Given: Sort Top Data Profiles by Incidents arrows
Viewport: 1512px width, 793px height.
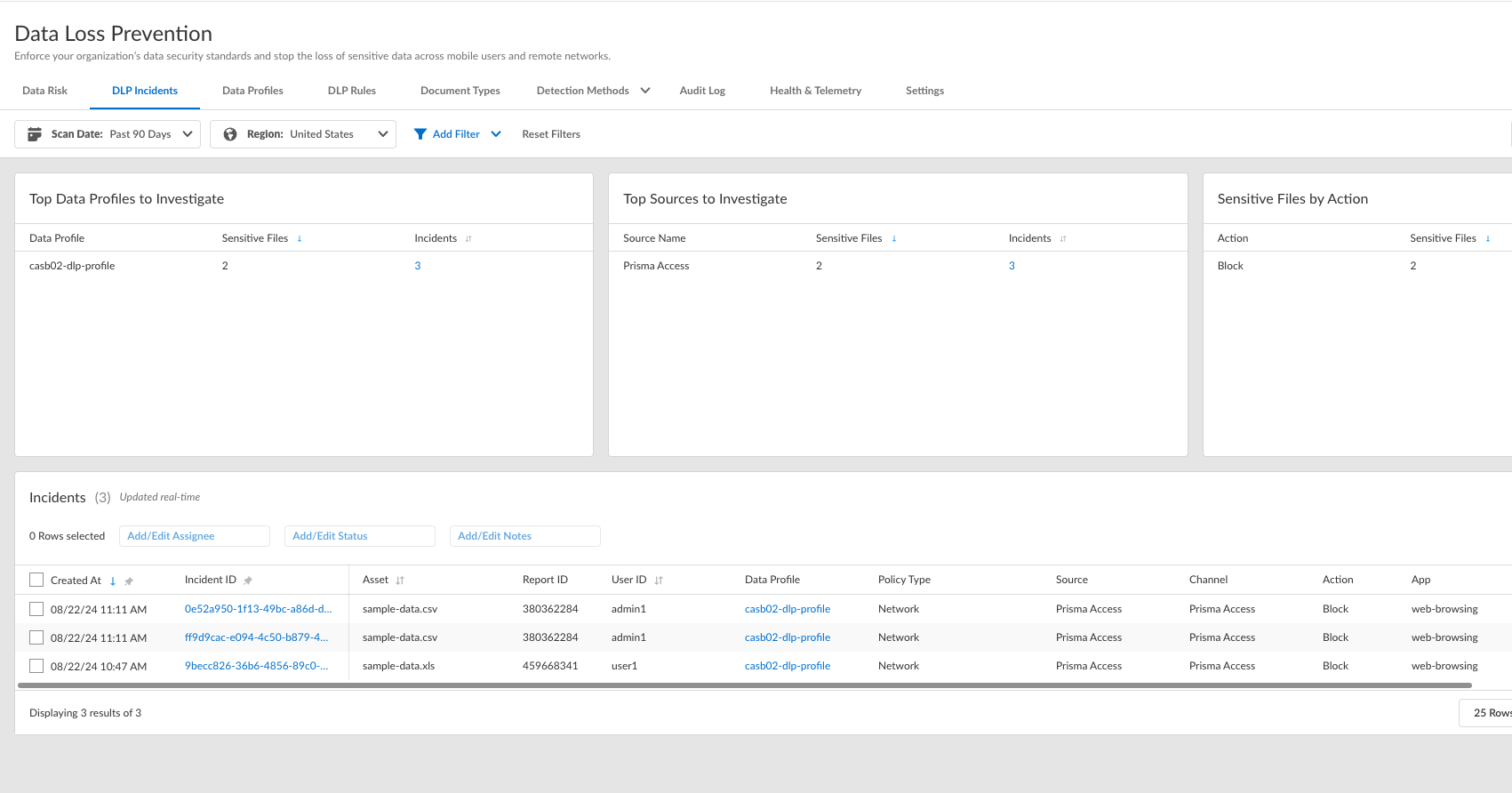Looking at the screenshot, I should tap(468, 239).
